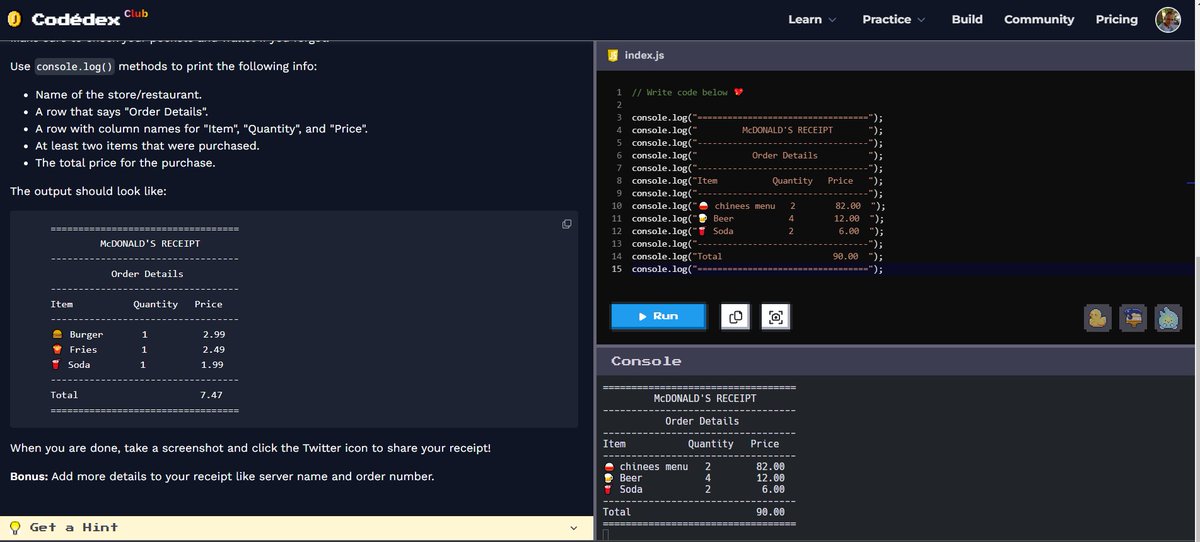Image resolution: width=1200 pixels, height=542 pixels.
Task: Click the blue-hat pixel character icon
Action: coord(1133,317)
